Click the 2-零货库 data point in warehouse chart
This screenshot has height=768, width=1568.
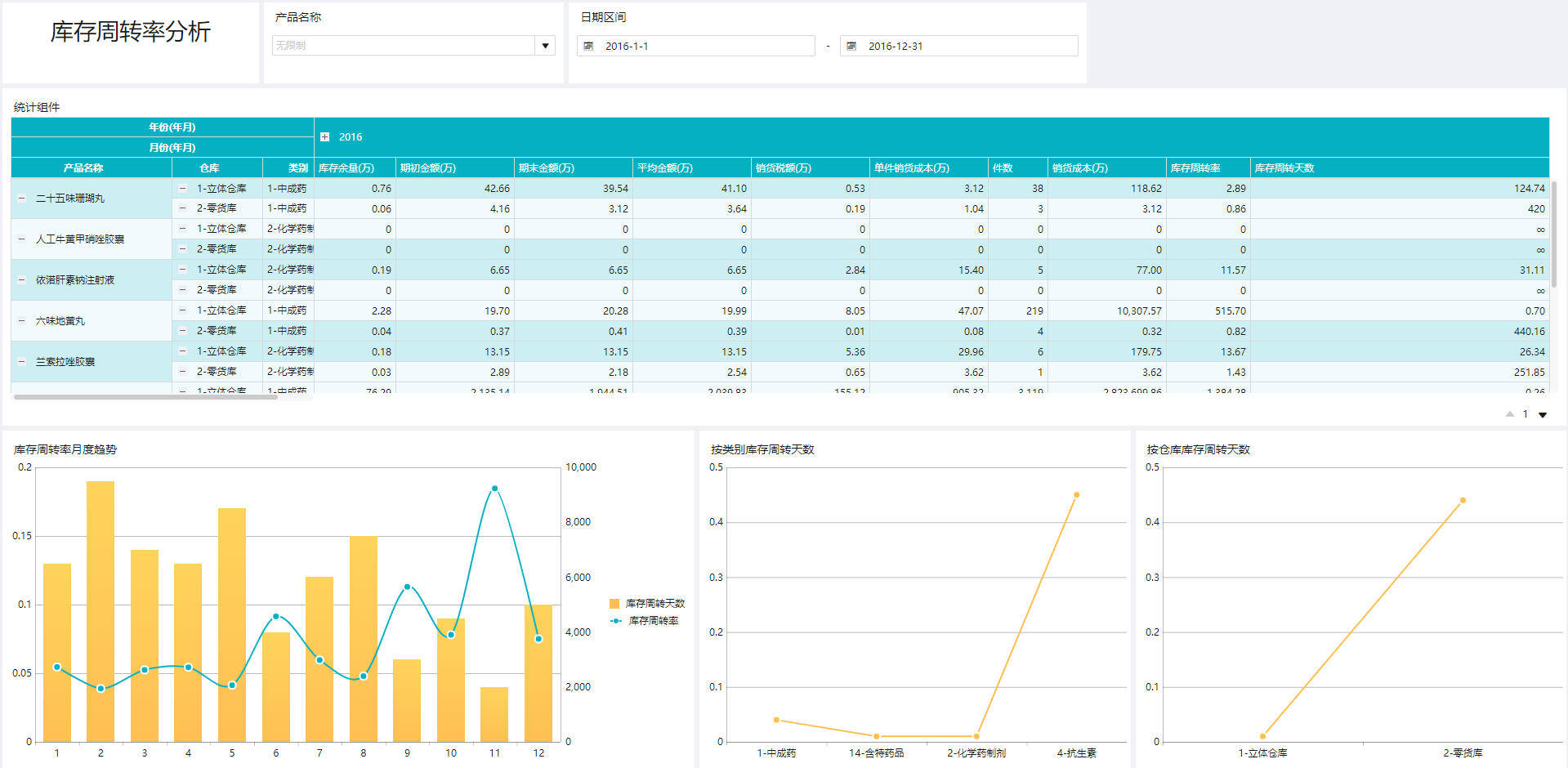[1463, 500]
